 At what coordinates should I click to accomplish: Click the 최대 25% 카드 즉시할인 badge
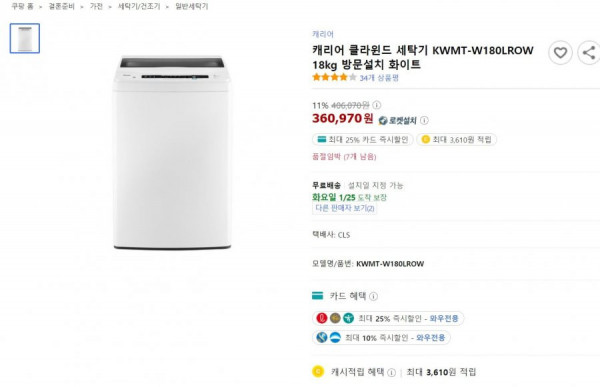tap(363, 139)
